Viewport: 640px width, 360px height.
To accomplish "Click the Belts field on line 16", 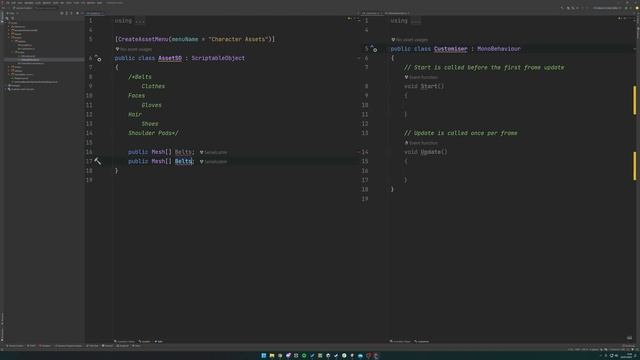I will click(x=183, y=152).
